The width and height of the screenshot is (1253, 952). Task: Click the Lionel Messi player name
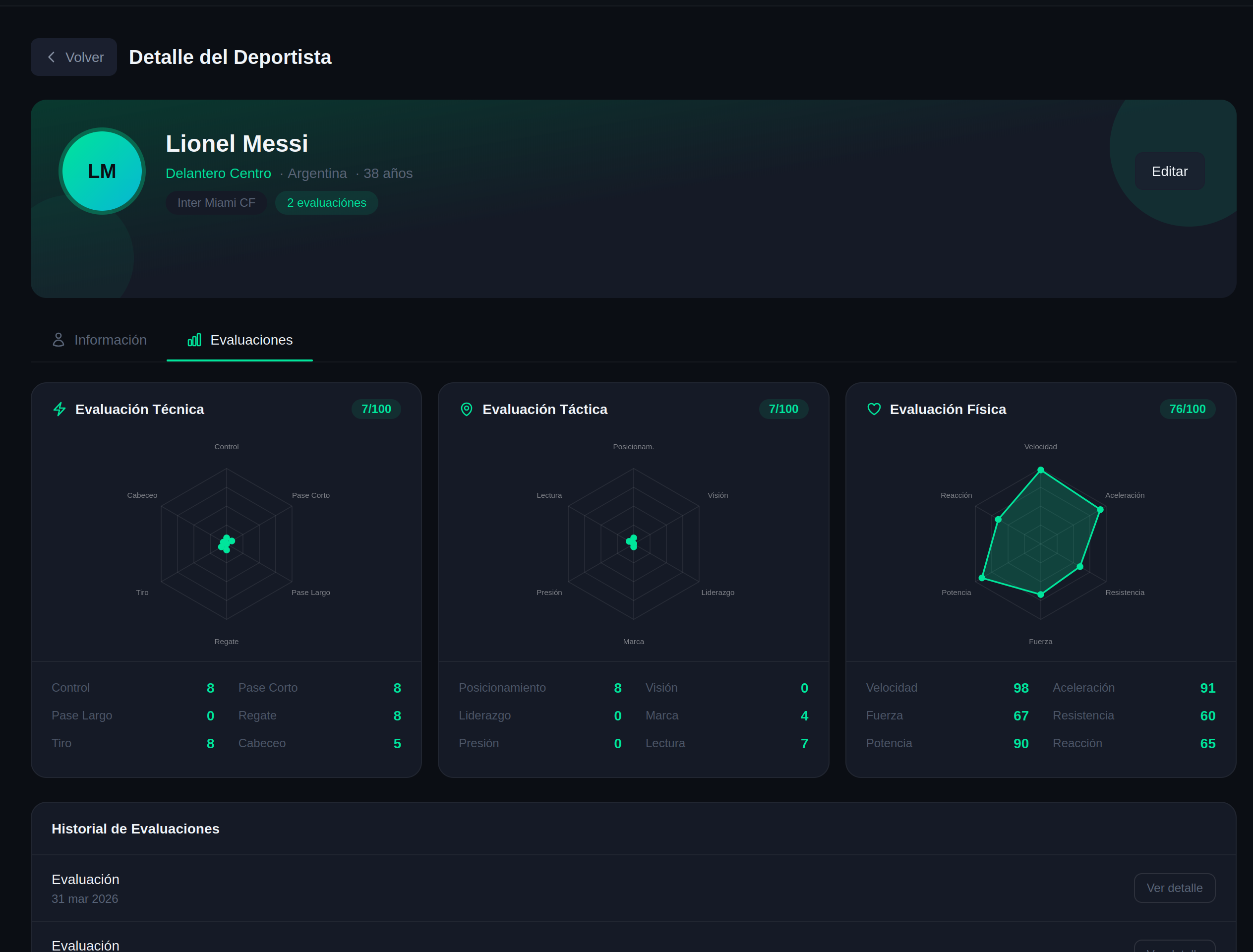[x=237, y=143]
